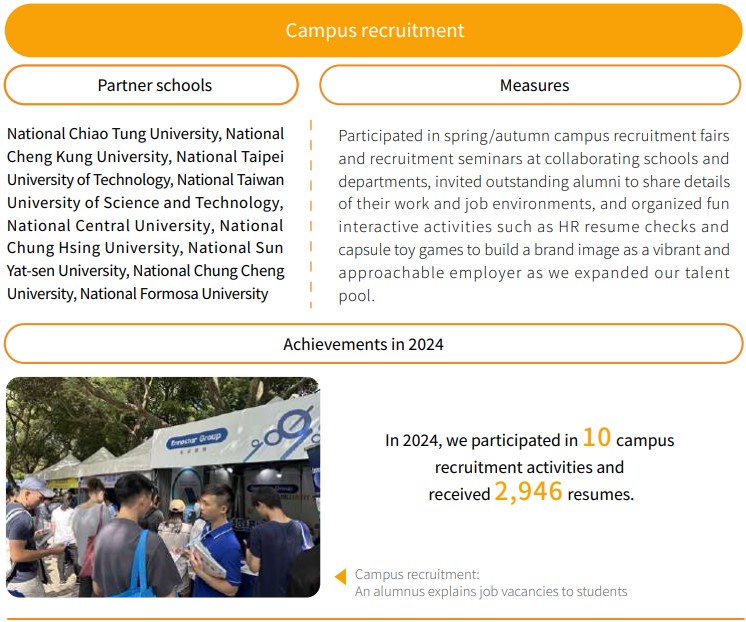Click the Achievements in 2024 header
This screenshot has height=622, width=746.
(373, 344)
